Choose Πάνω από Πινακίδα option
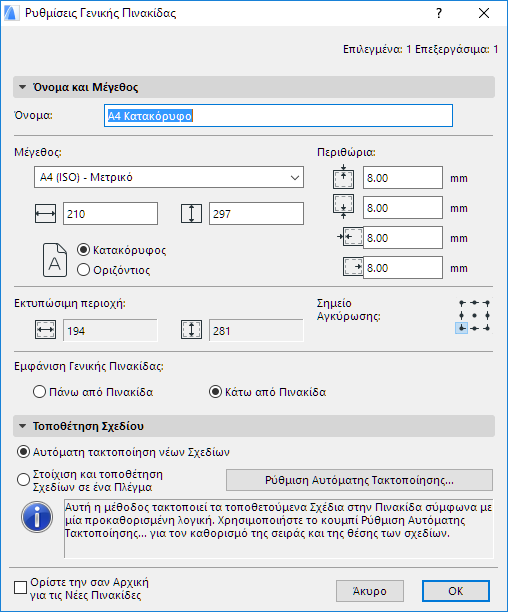The height and width of the screenshot is (612, 508). (x=39, y=391)
